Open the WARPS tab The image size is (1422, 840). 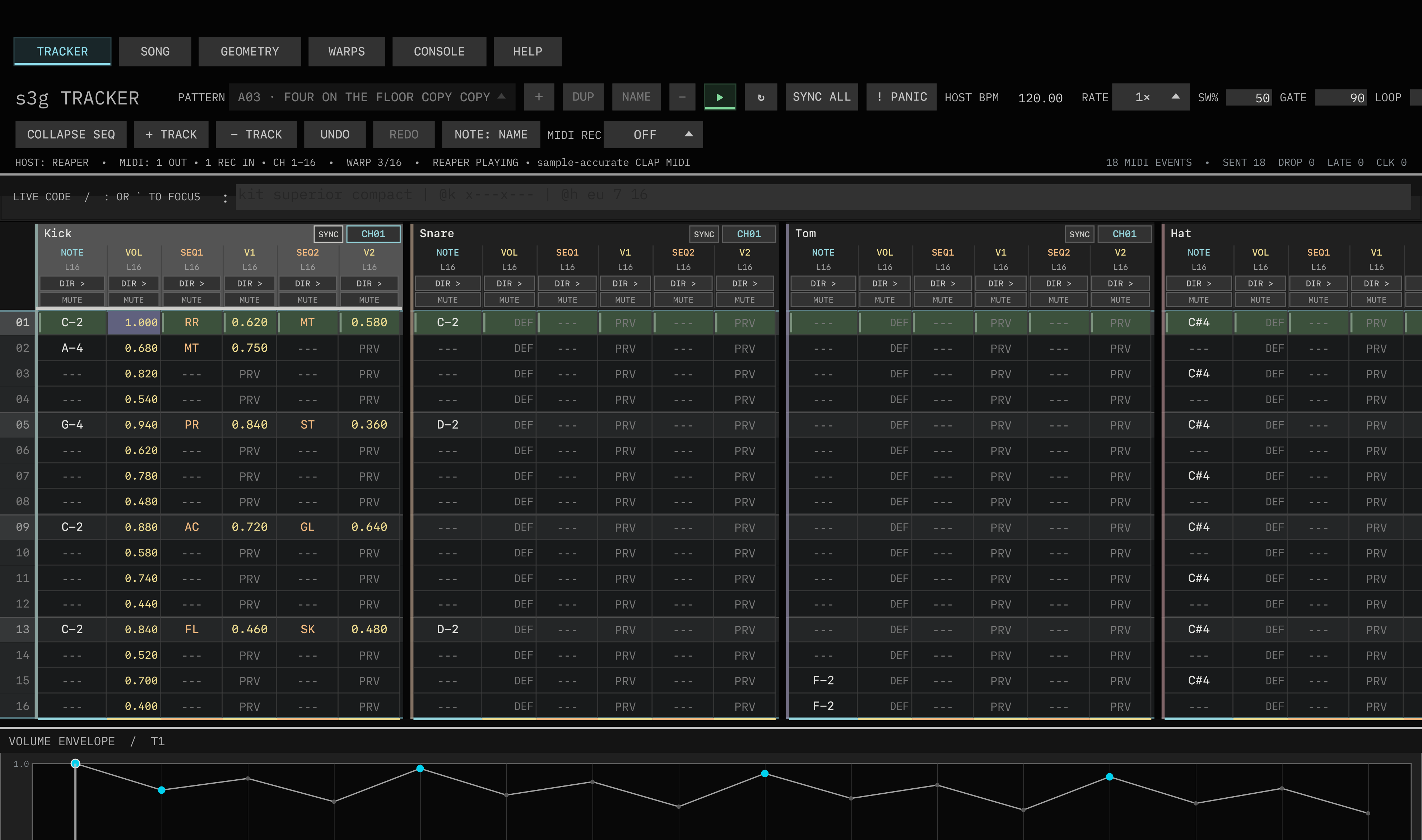click(x=347, y=51)
